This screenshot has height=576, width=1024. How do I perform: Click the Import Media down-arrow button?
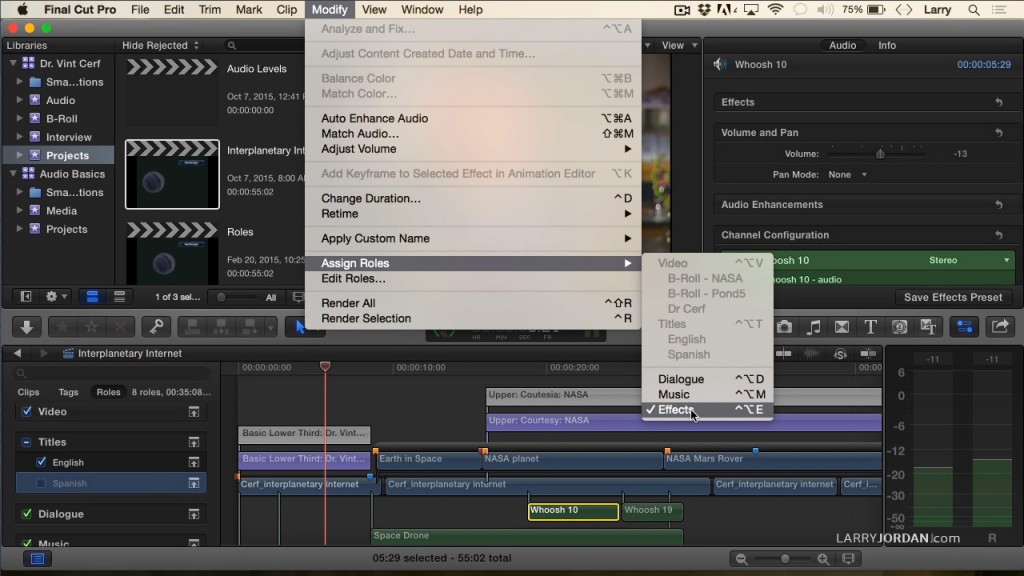(x=27, y=327)
